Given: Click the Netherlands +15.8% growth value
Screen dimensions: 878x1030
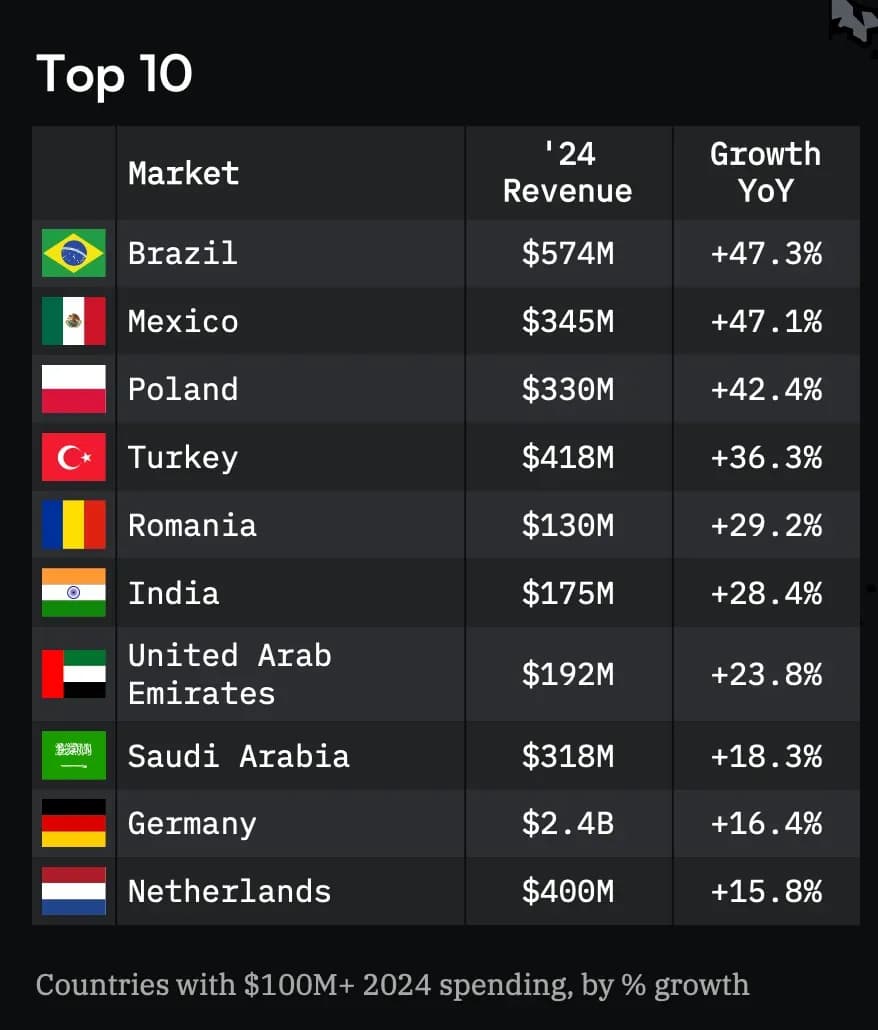Looking at the screenshot, I should pyautogui.click(x=766, y=892).
